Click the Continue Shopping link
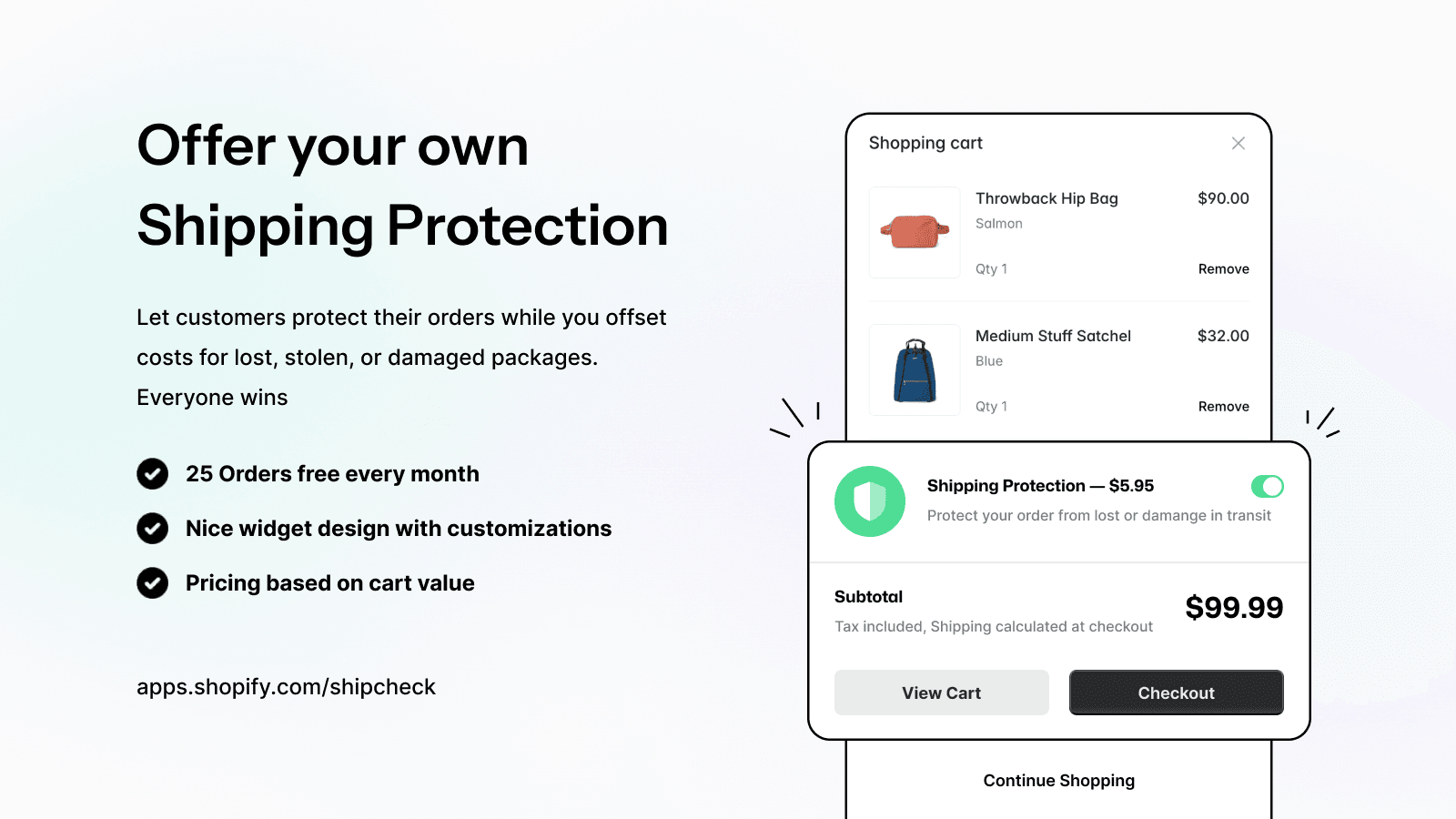Screen dimensions: 1456x819 click(1058, 781)
